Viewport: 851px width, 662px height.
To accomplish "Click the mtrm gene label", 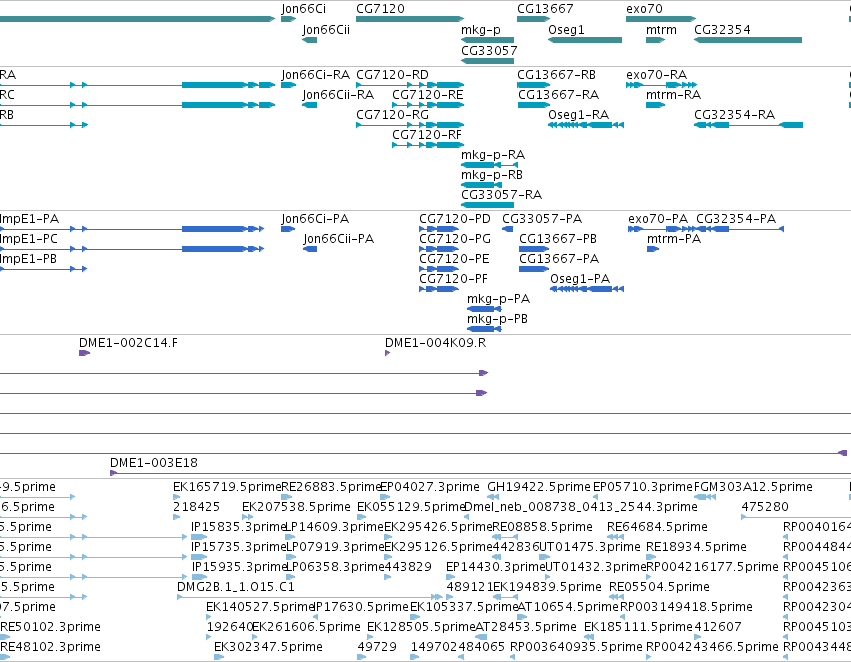I will click(661, 30).
